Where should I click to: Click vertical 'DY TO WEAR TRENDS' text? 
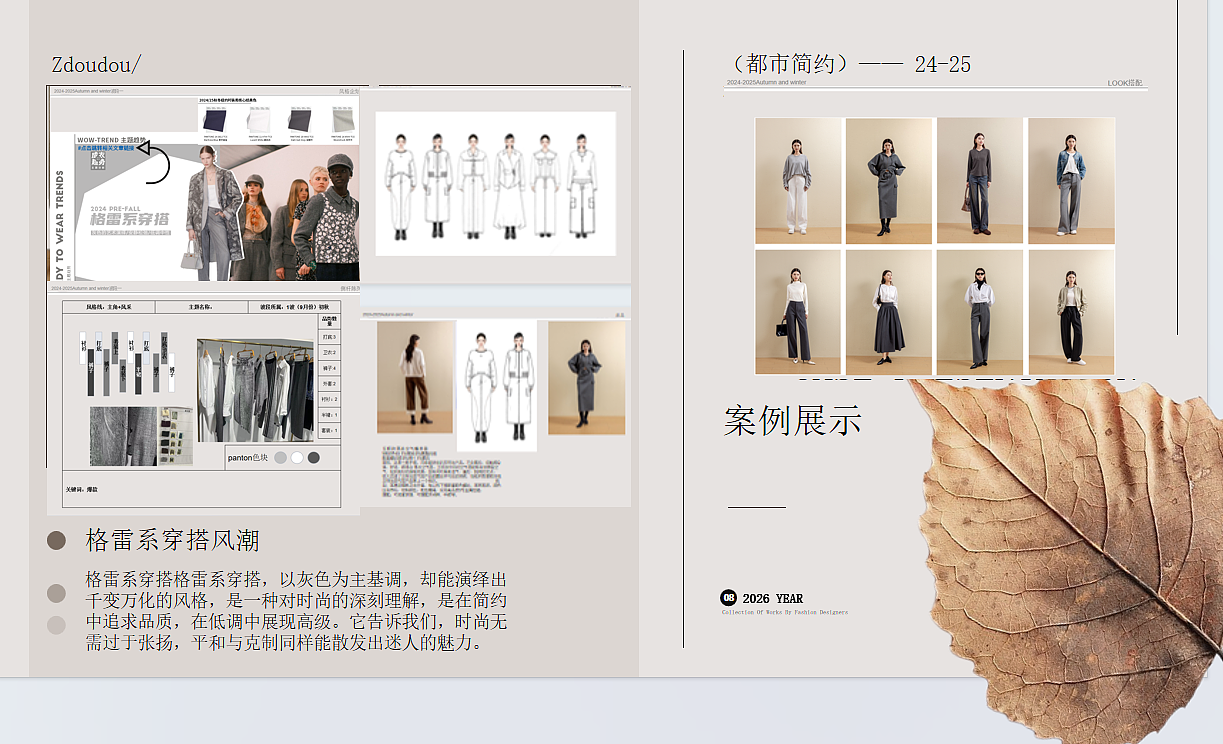[x=60, y=225]
